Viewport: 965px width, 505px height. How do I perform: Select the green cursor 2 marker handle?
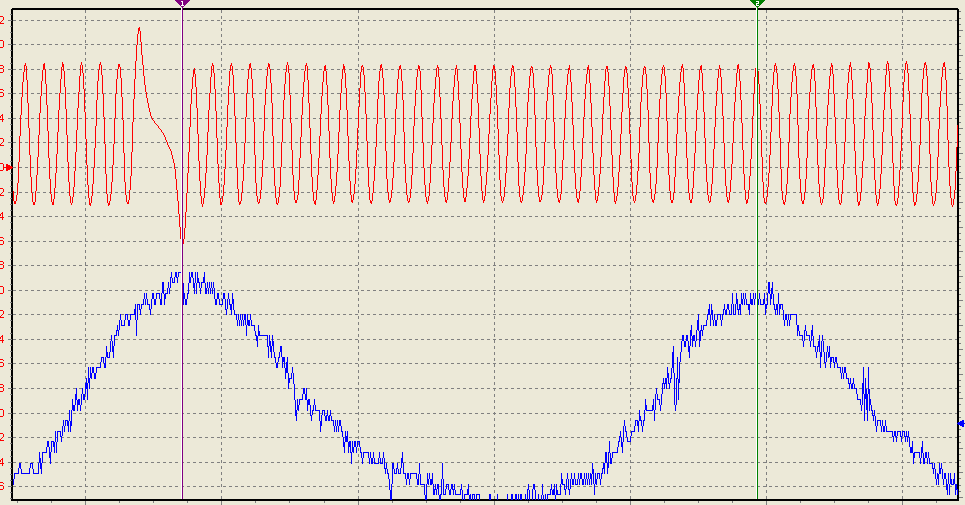pyautogui.click(x=758, y=3)
